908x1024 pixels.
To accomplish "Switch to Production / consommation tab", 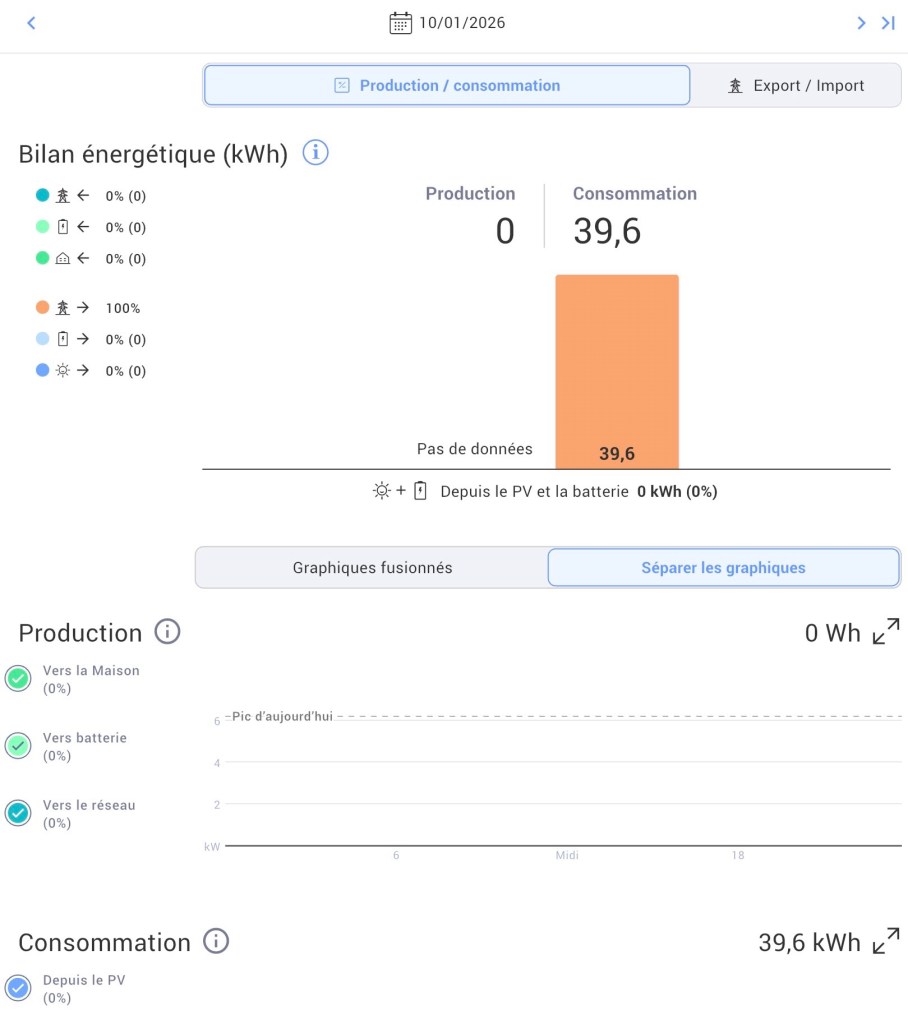I will (x=447, y=86).
